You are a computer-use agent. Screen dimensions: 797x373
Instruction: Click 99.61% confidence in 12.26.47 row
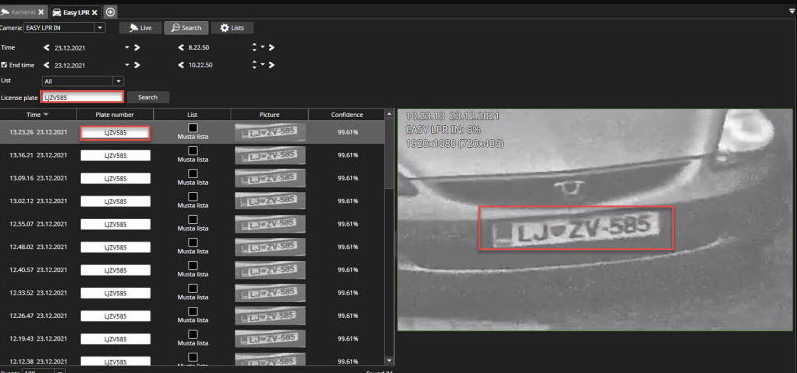click(x=348, y=316)
